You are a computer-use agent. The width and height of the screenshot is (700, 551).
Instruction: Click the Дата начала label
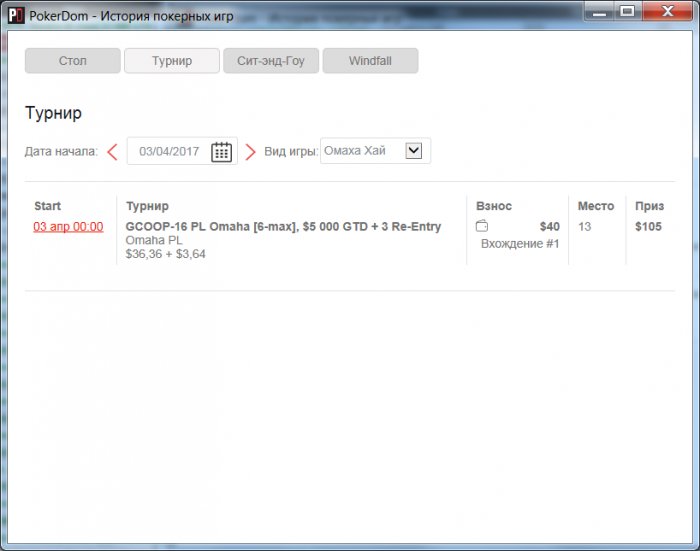(61, 151)
